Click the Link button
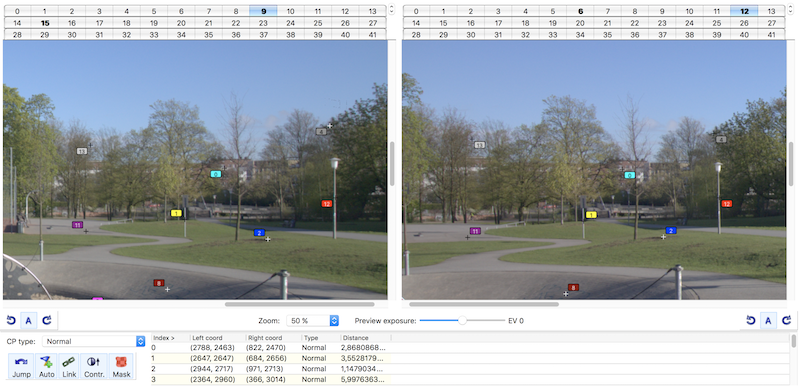 69,367
